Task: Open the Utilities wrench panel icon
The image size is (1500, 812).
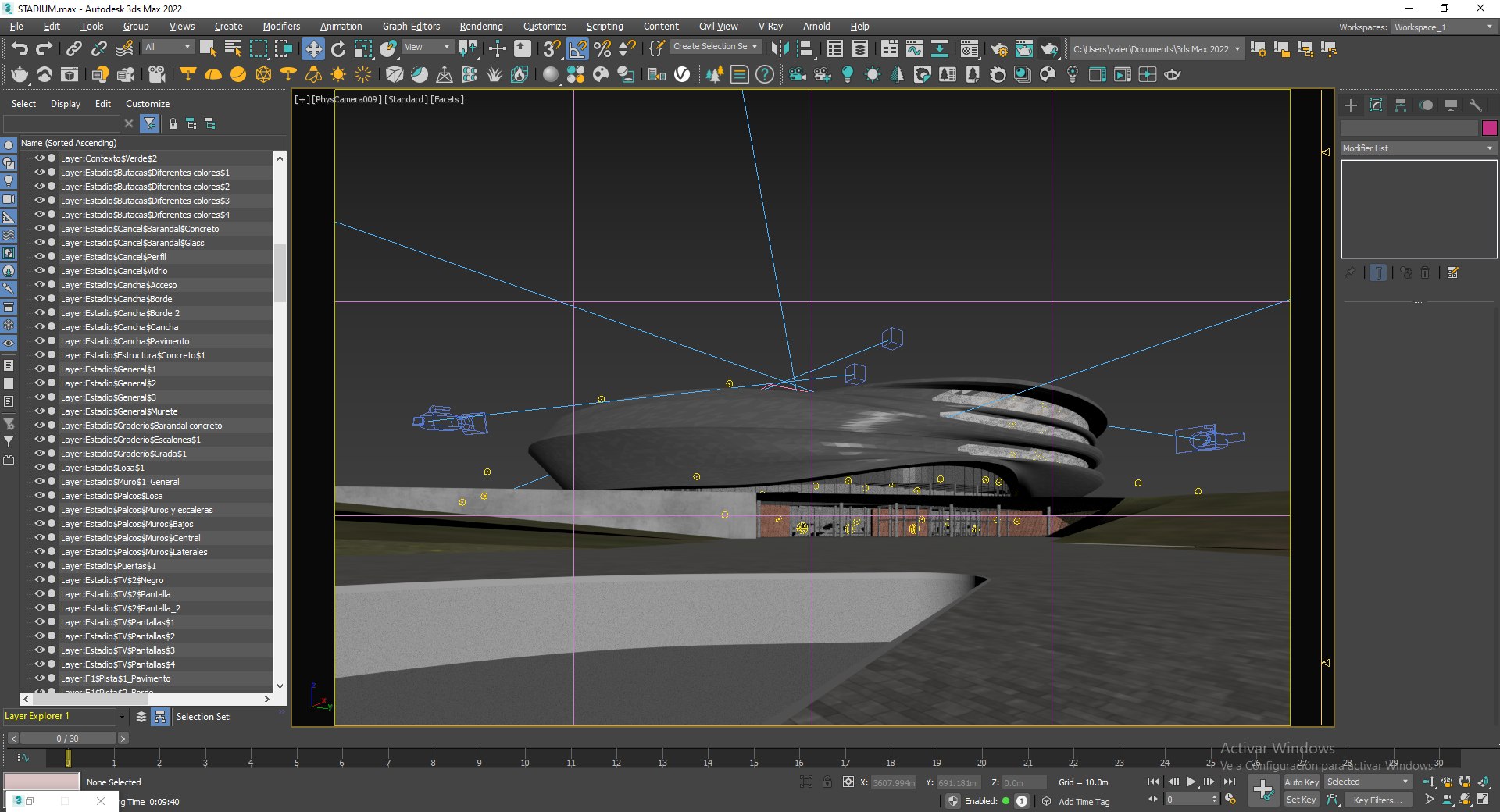Action: [x=1476, y=105]
